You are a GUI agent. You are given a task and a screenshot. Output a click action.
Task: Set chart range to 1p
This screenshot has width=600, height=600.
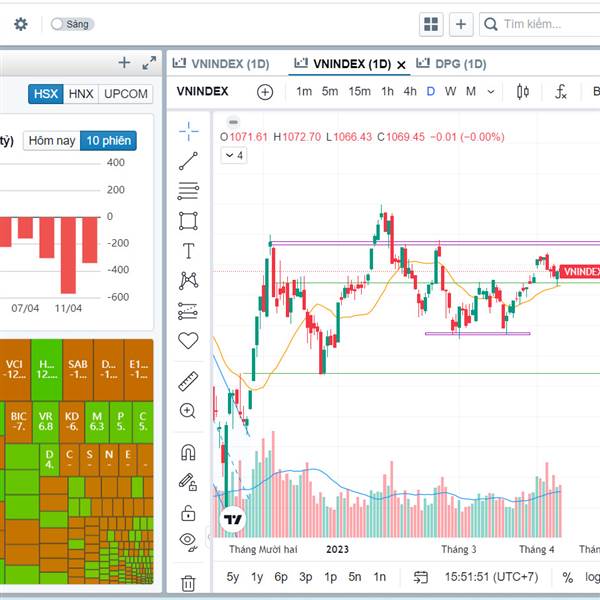(x=330, y=577)
